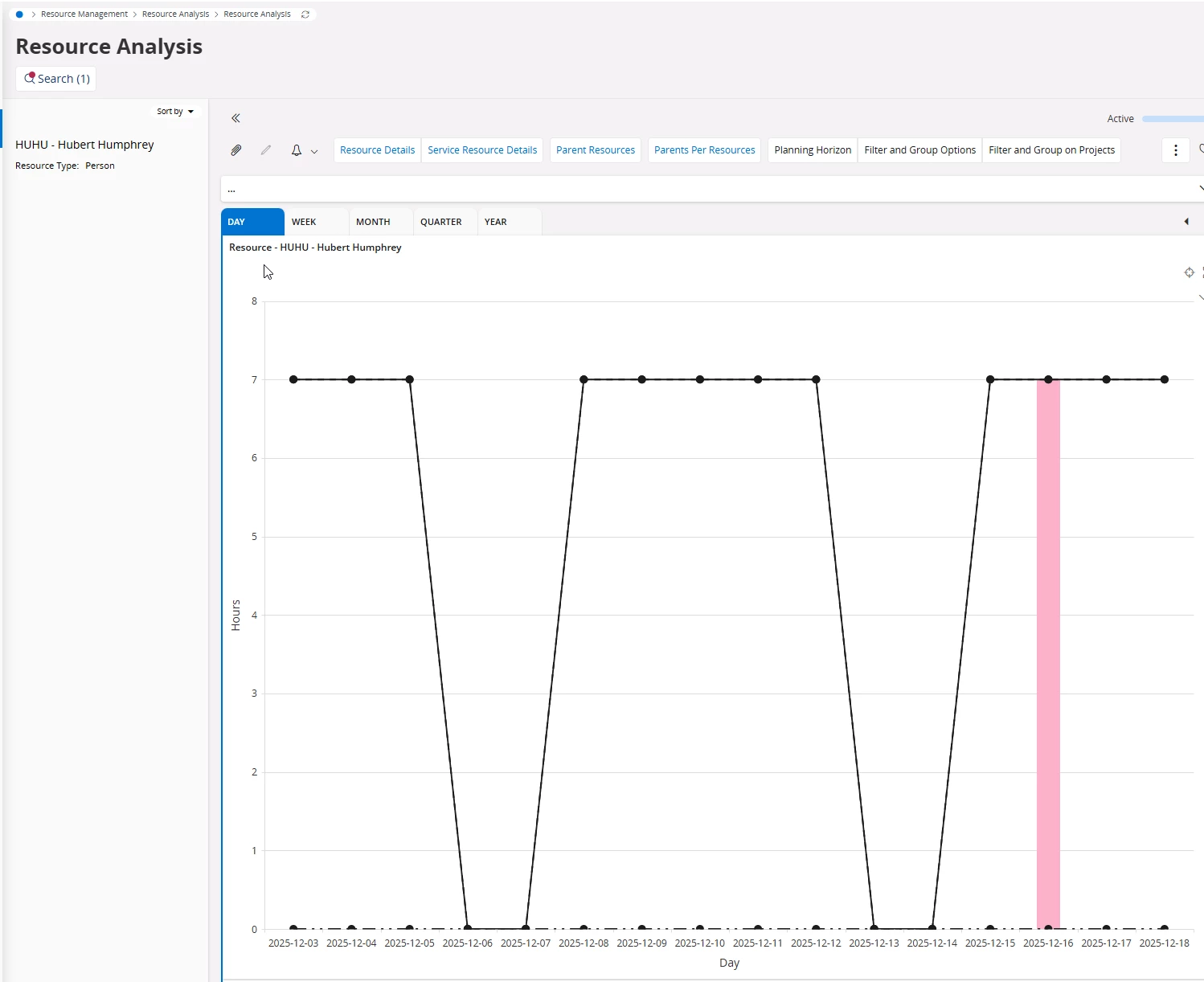Click the home dot icon in the breadcrumb
The image size is (1204, 982).
pos(19,14)
